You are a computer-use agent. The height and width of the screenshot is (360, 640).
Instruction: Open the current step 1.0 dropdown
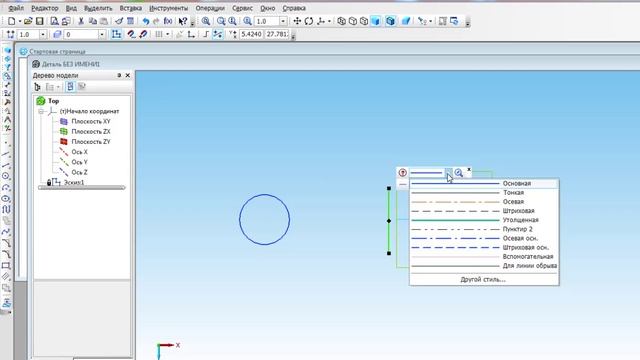pyautogui.click(x=42, y=35)
